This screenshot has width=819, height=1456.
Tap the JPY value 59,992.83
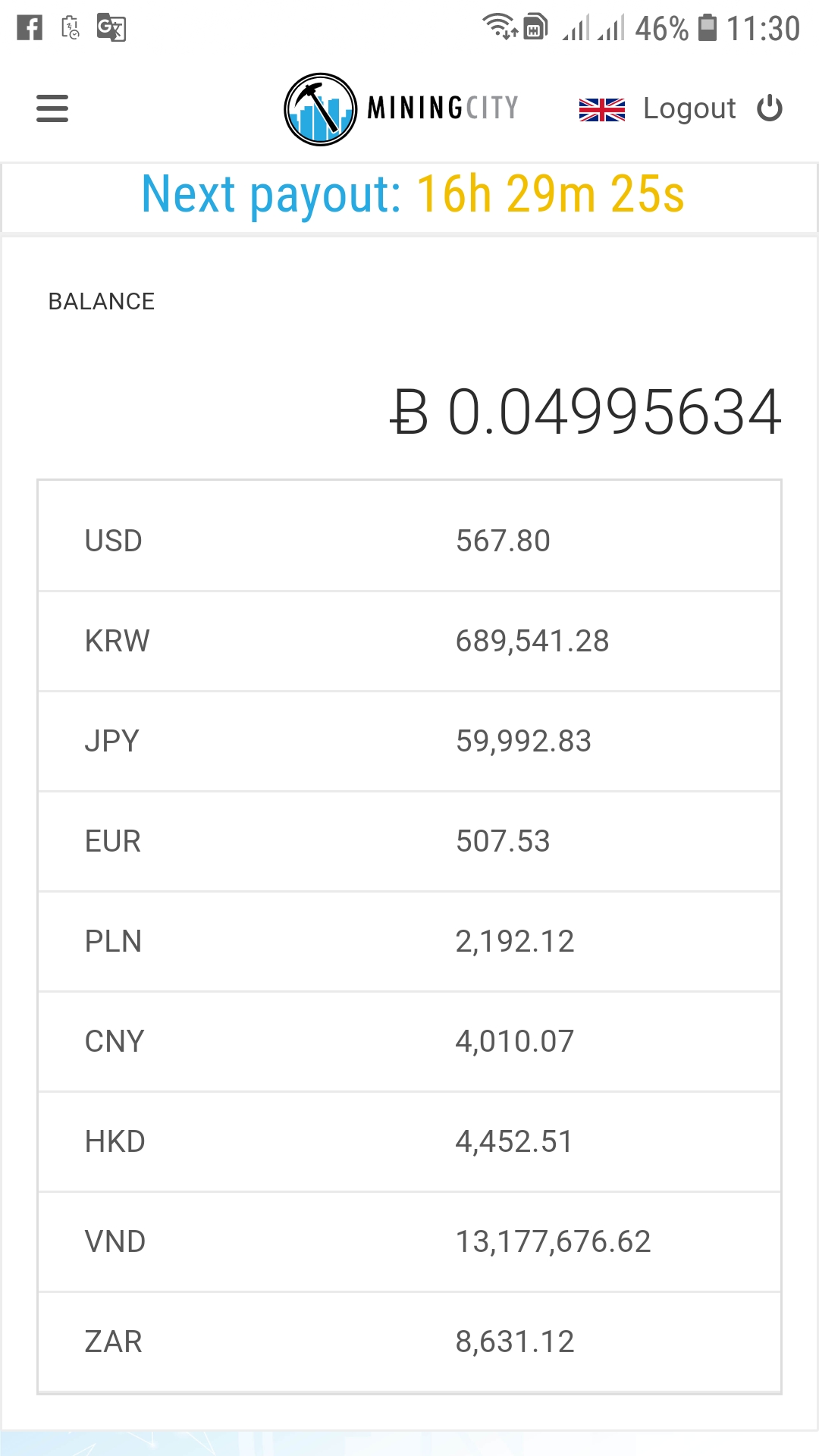pyautogui.click(x=523, y=741)
